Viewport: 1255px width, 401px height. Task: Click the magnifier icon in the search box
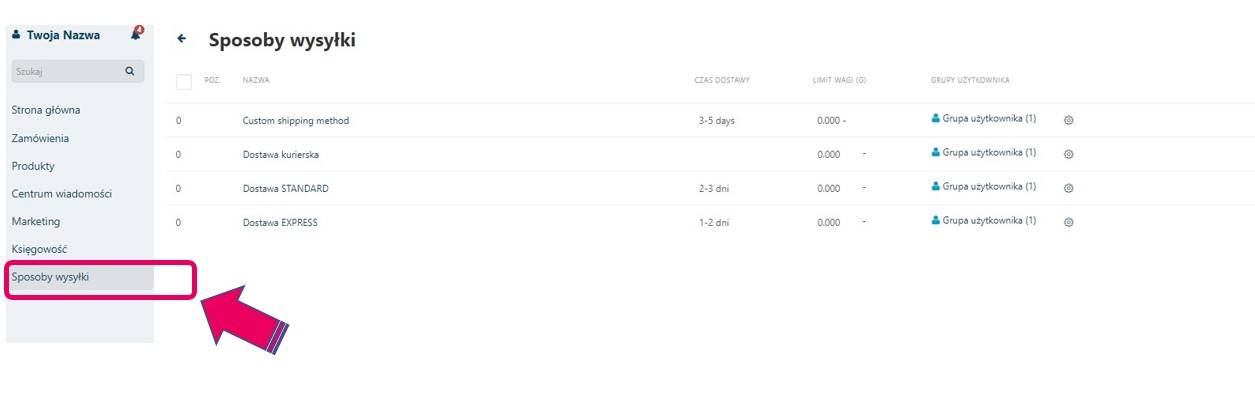pyautogui.click(x=129, y=72)
